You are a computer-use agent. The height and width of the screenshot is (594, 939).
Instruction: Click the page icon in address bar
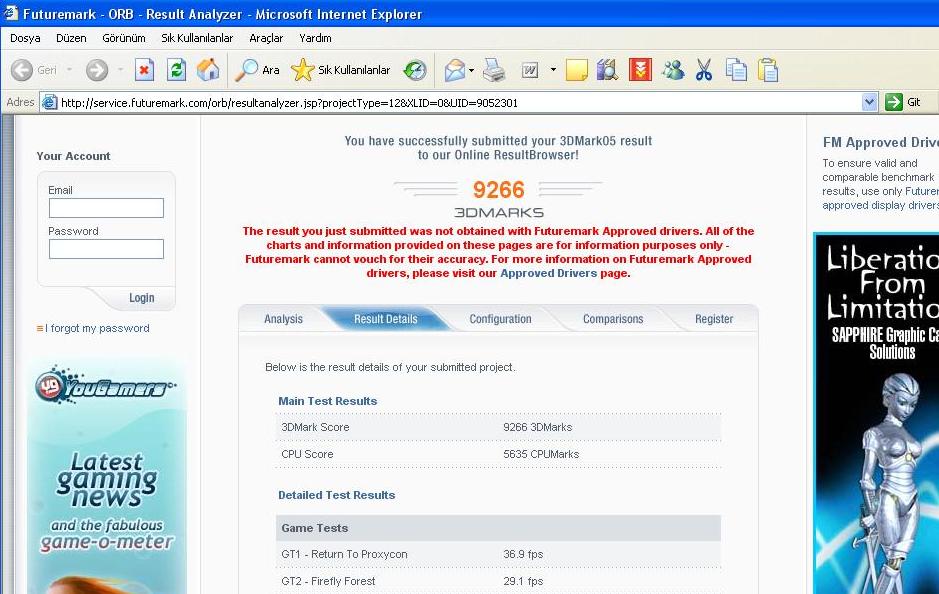click(x=50, y=102)
